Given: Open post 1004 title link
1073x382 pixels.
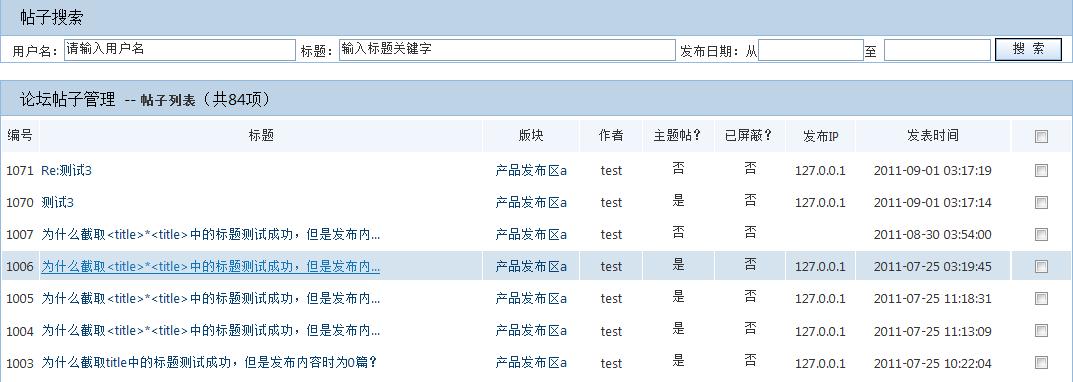Looking at the screenshot, I should pyautogui.click(x=211, y=331).
